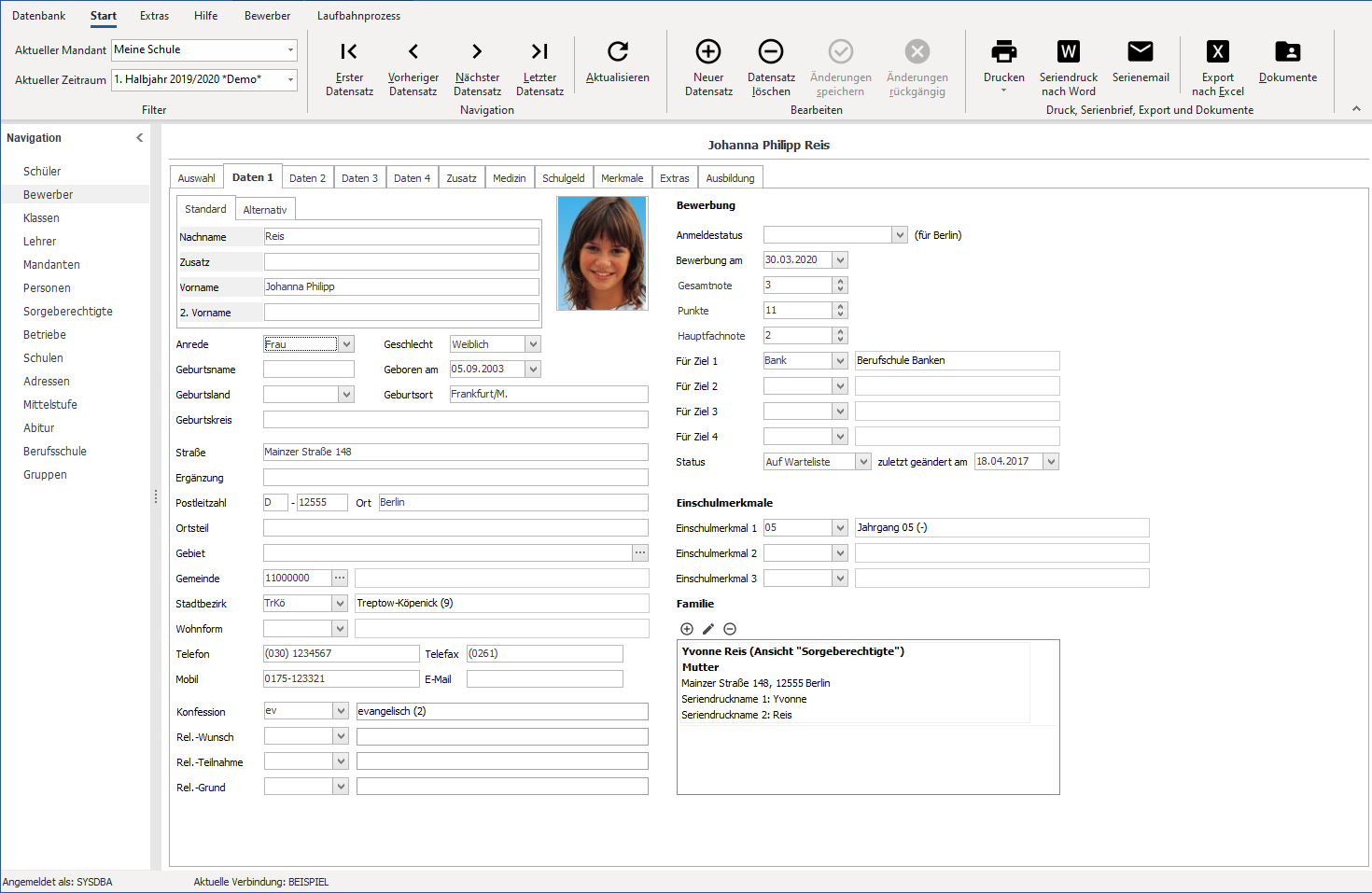1372x893 pixels.
Task: Delete record using Datensatz löschen icon
Action: 771,51
